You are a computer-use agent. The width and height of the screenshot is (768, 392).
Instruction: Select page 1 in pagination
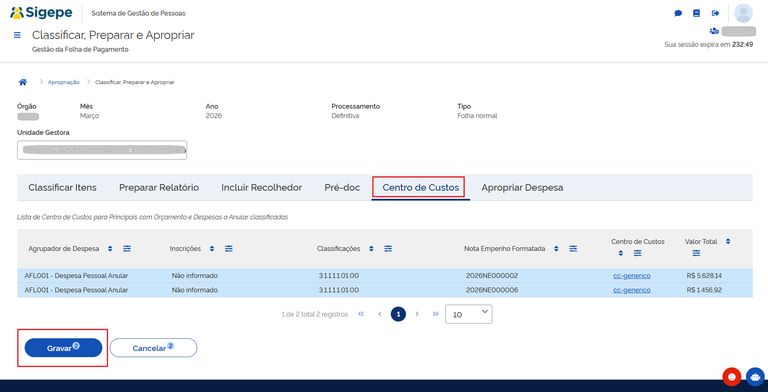[398, 314]
